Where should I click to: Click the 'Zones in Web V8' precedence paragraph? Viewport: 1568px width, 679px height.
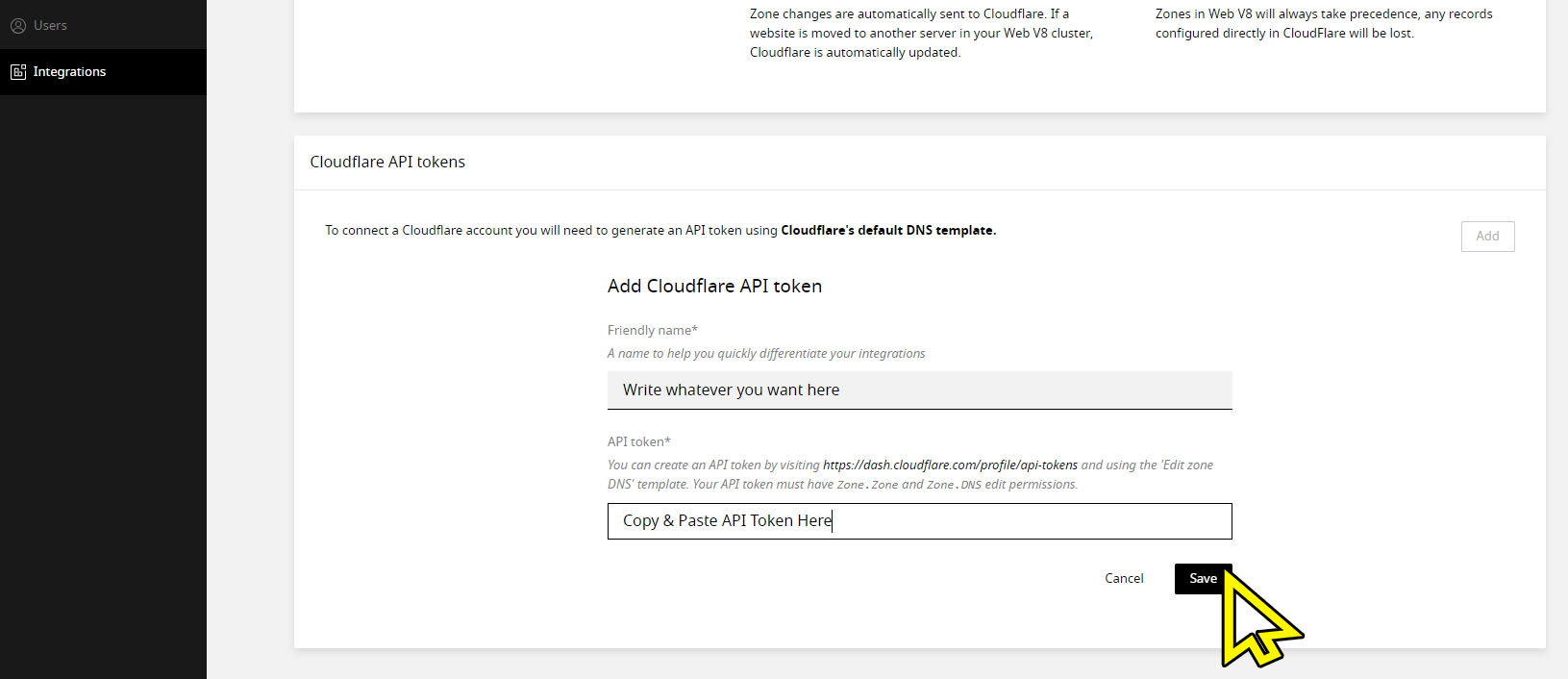[1323, 24]
